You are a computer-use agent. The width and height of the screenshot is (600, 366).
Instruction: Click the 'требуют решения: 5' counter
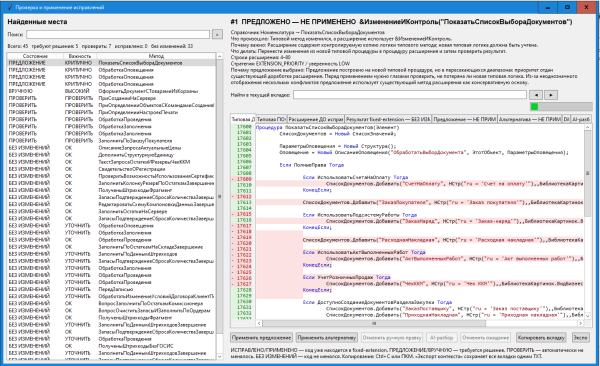pos(55,46)
